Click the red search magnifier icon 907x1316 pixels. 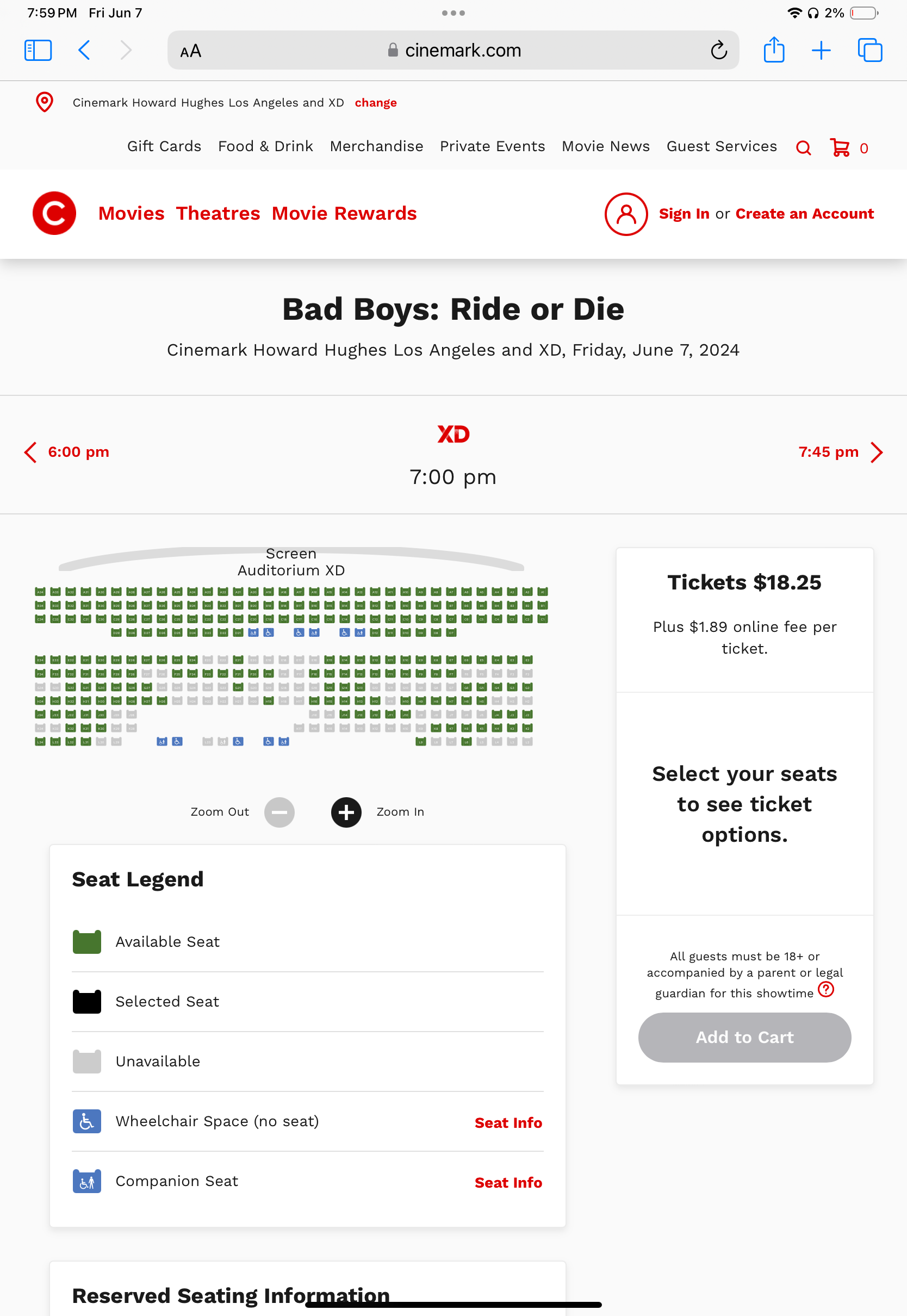803,148
